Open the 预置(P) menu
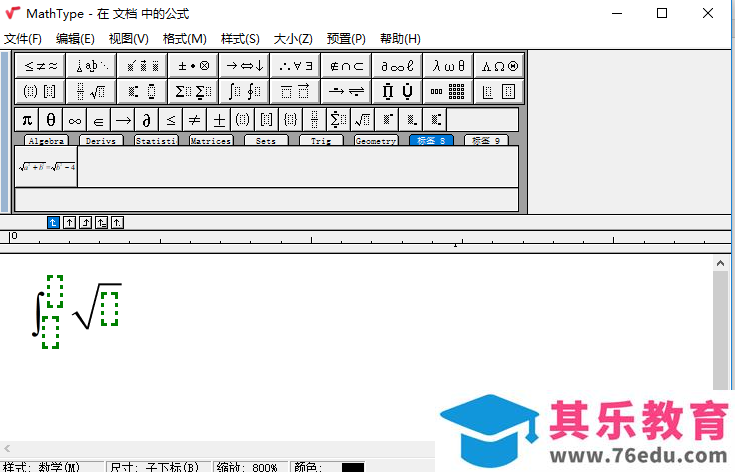The image size is (735, 472). pyautogui.click(x=346, y=38)
